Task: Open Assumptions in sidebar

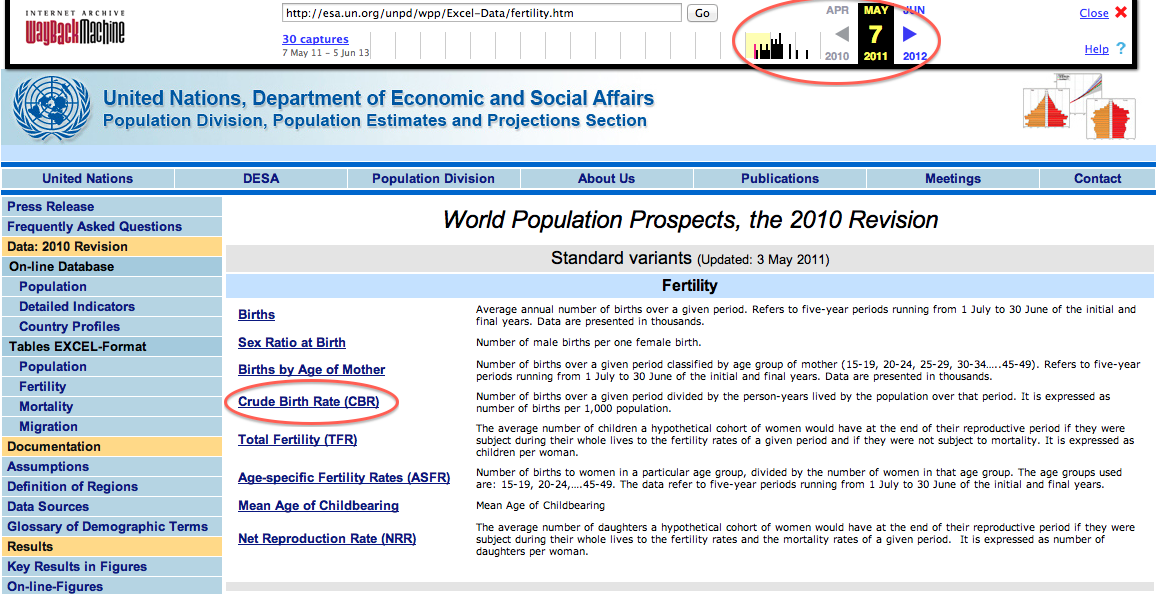Action: click(48, 466)
